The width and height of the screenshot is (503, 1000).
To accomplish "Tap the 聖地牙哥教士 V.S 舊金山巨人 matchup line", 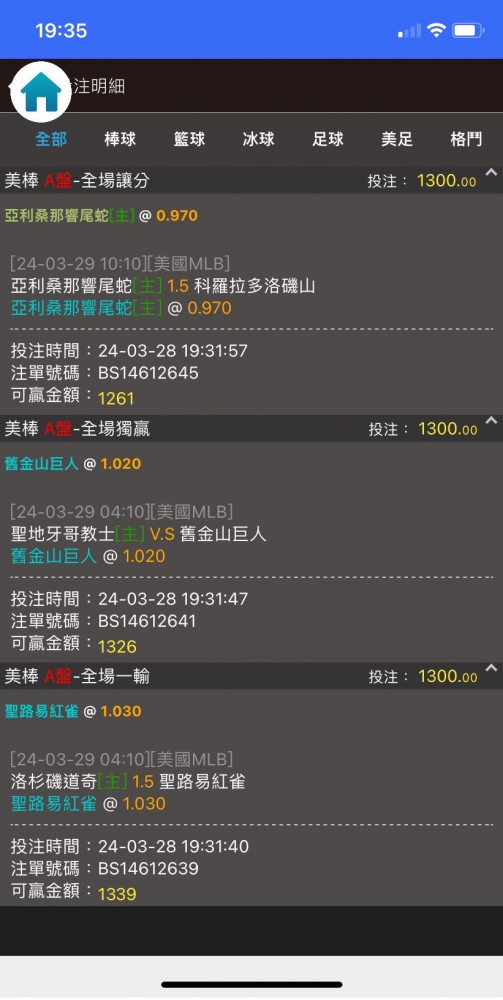I will tap(138, 534).
